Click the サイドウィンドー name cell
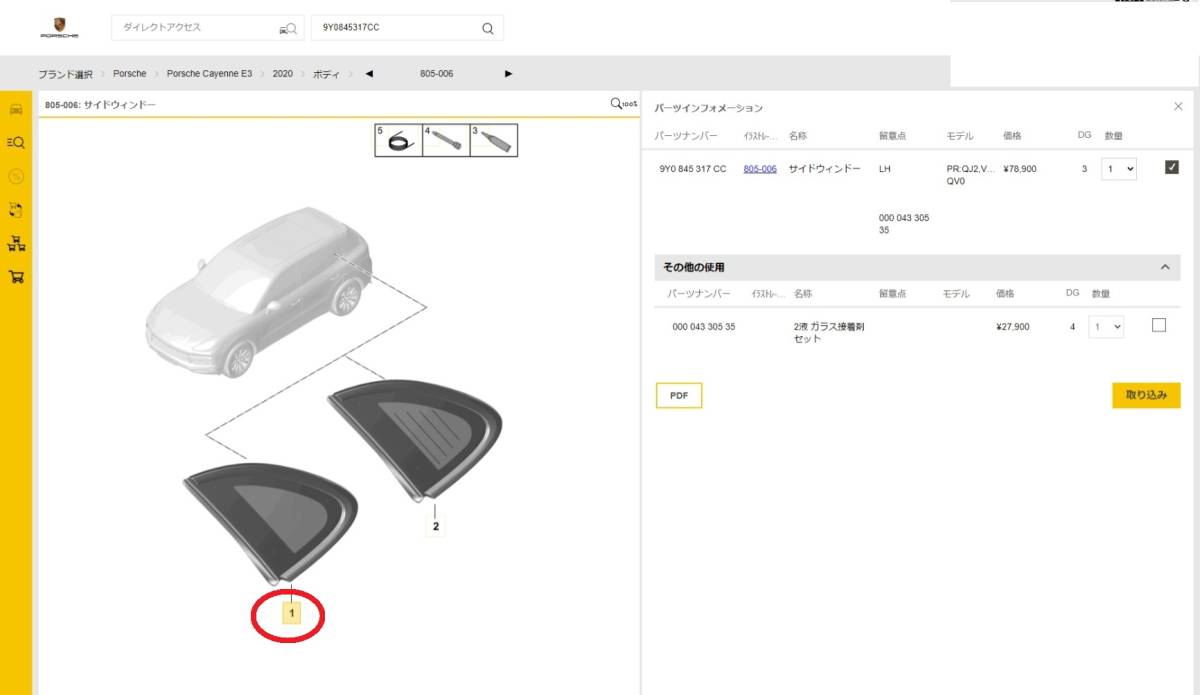The image size is (1200, 695). pyautogui.click(x=824, y=169)
